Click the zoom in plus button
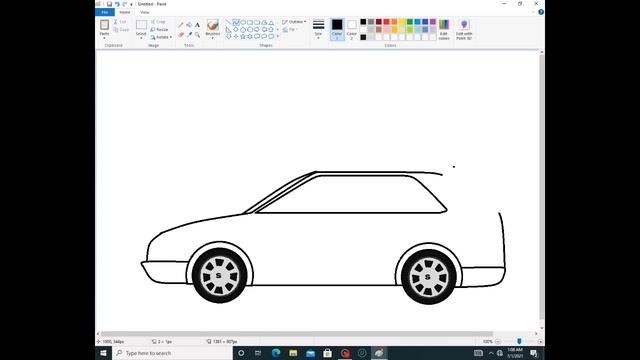Viewport: 640px width, 360px height. click(x=540, y=342)
